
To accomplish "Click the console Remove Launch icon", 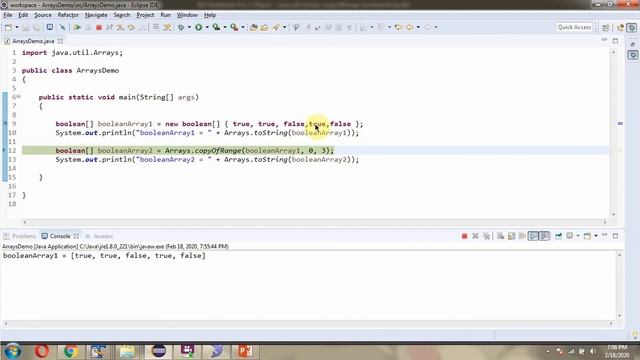I will (x=475, y=236).
